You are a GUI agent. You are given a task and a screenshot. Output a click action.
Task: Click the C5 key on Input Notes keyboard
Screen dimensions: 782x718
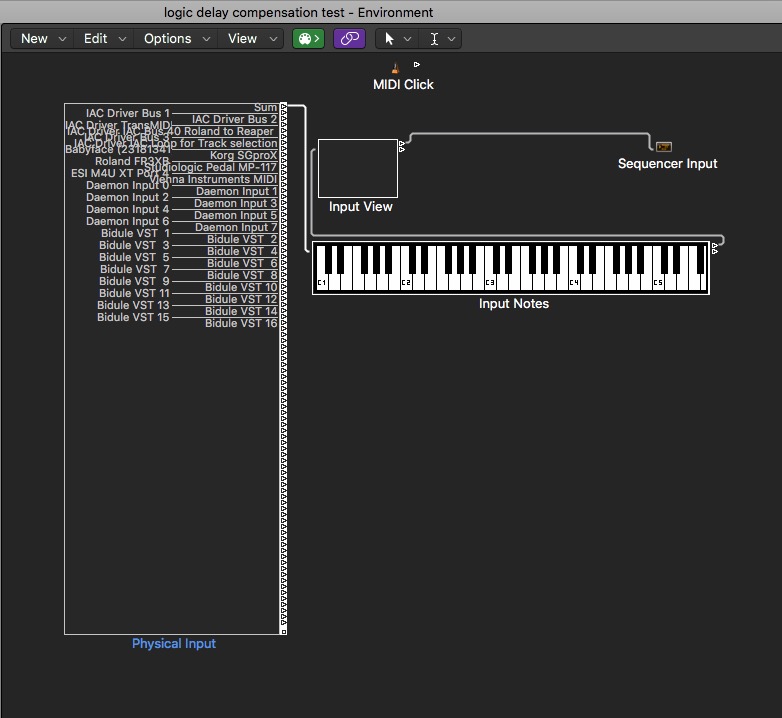[658, 283]
